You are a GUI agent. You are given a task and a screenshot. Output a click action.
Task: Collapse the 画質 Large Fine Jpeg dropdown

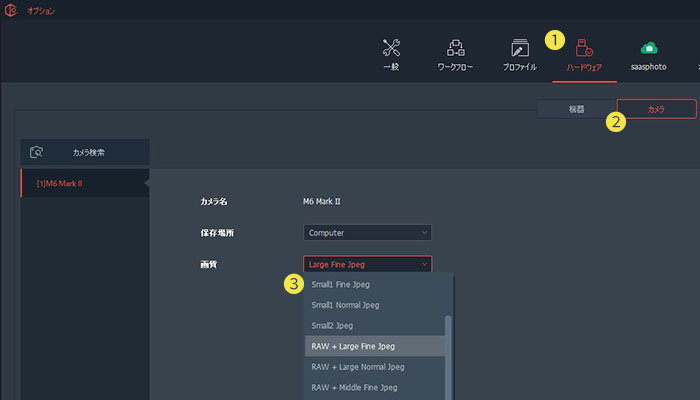tap(367, 264)
